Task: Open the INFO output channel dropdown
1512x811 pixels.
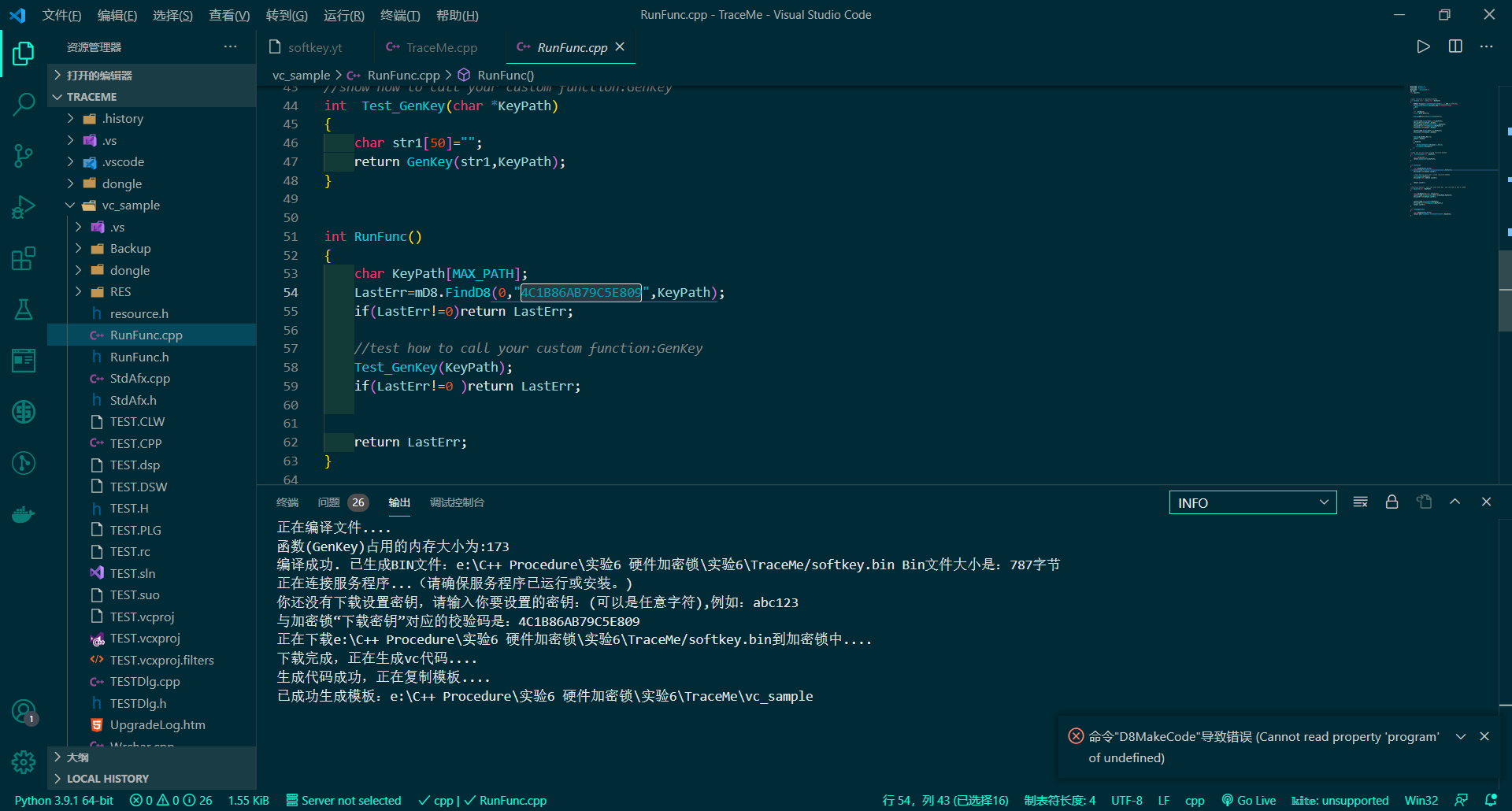Action: tap(1252, 502)
